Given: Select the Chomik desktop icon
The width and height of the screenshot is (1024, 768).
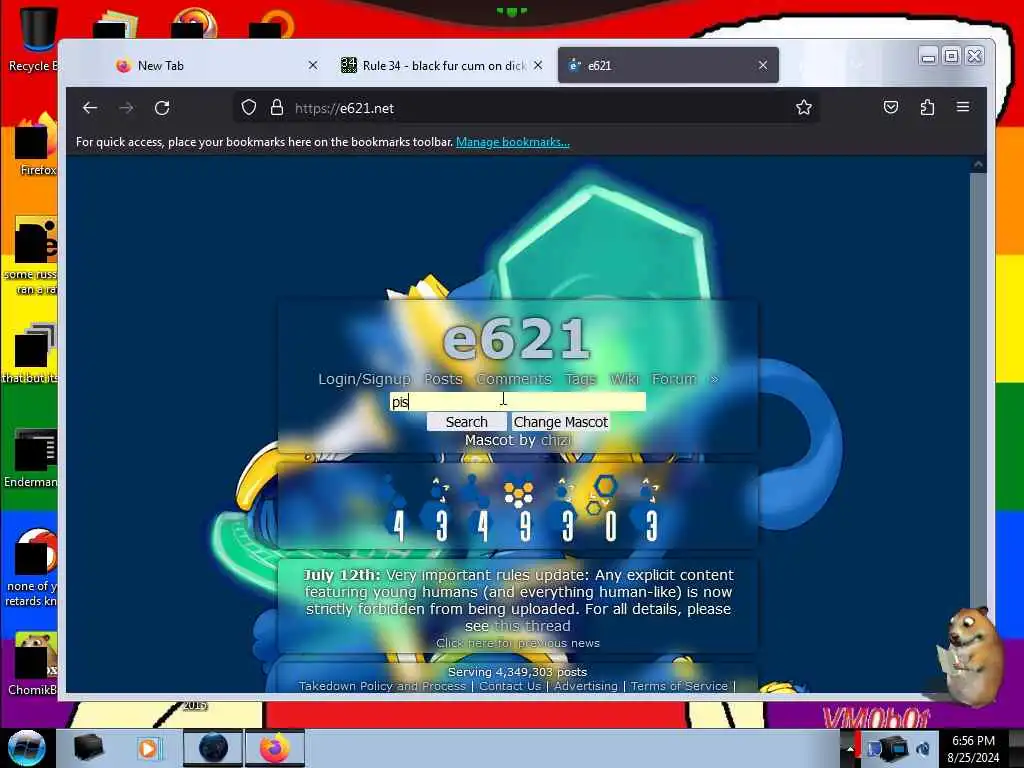Looking at the screenshot, I should tap(34, 664).
